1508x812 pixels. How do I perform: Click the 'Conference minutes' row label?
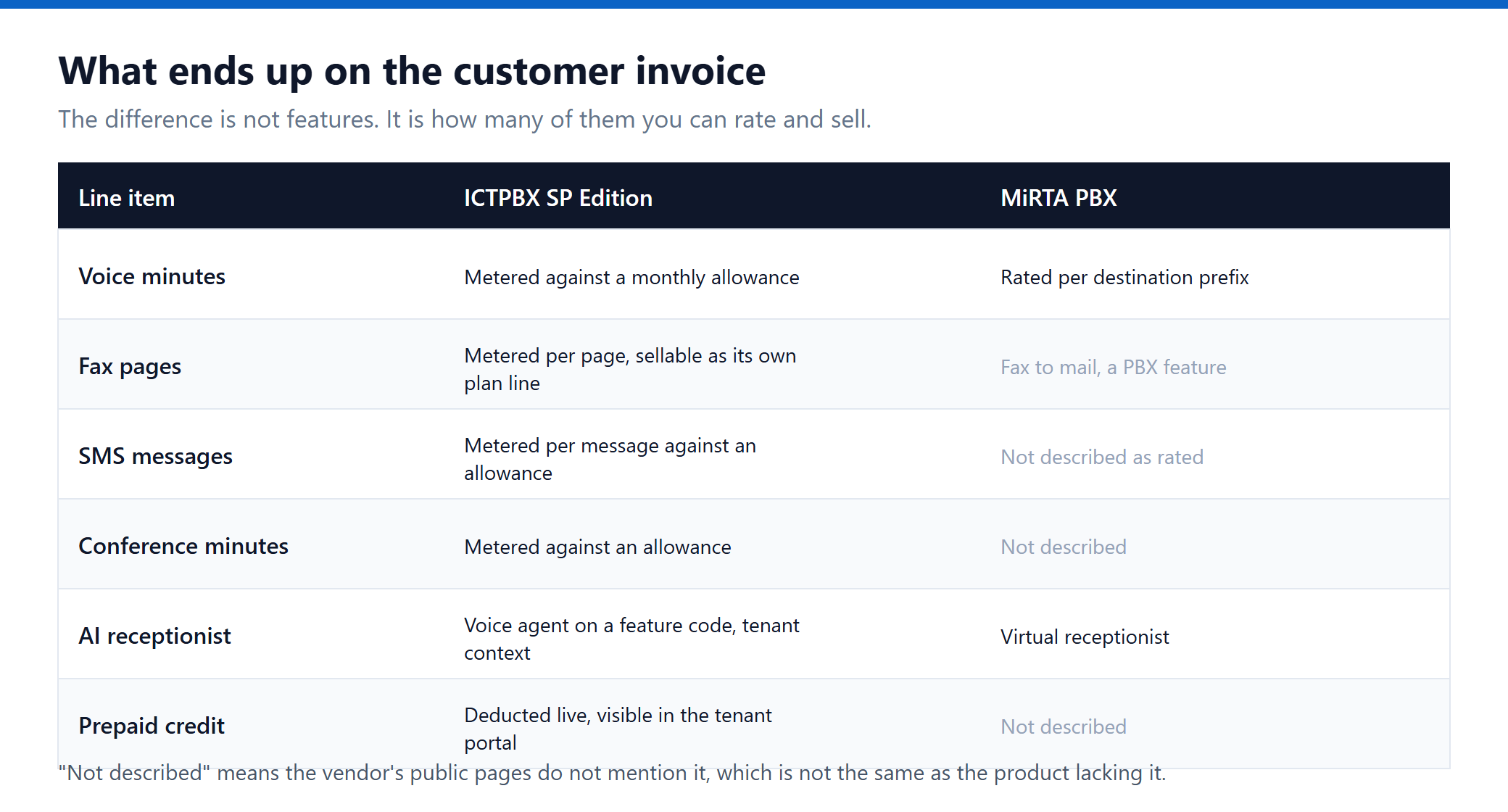[183, 546]
